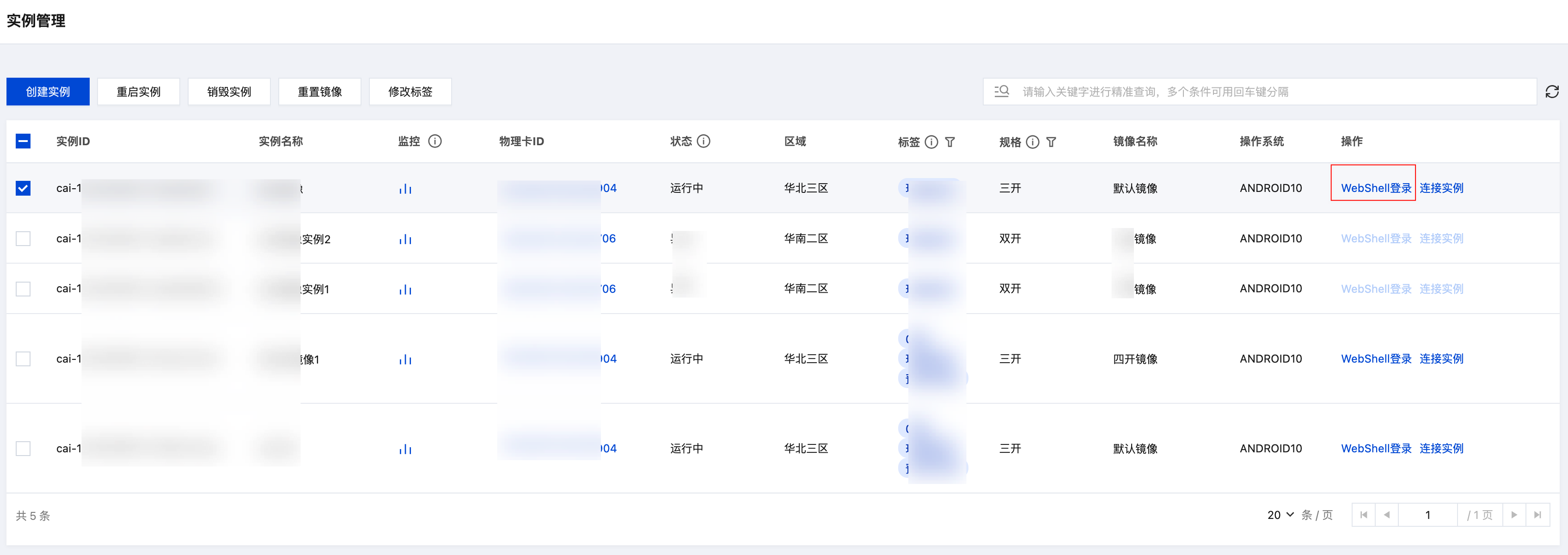Image resolution: width=1568 pixels, height=555 pixels.
Task: Click WebShell登录 in the checked row
Action: click(x=1376, y=188)
